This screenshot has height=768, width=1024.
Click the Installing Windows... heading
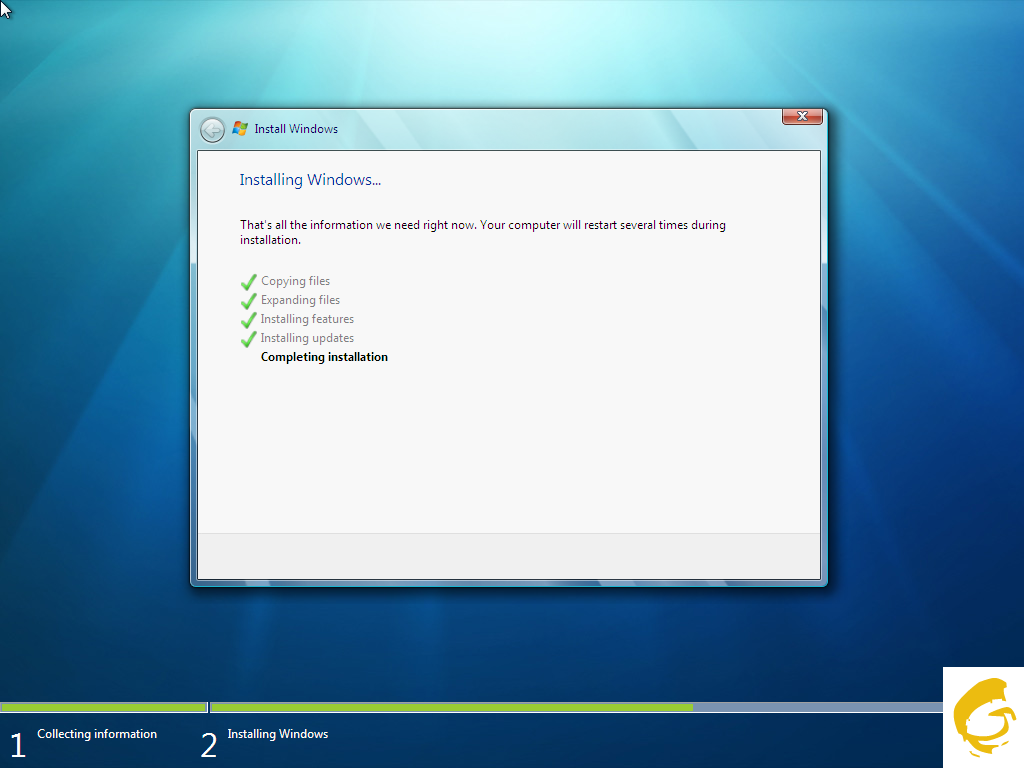[x=310, y=180]
